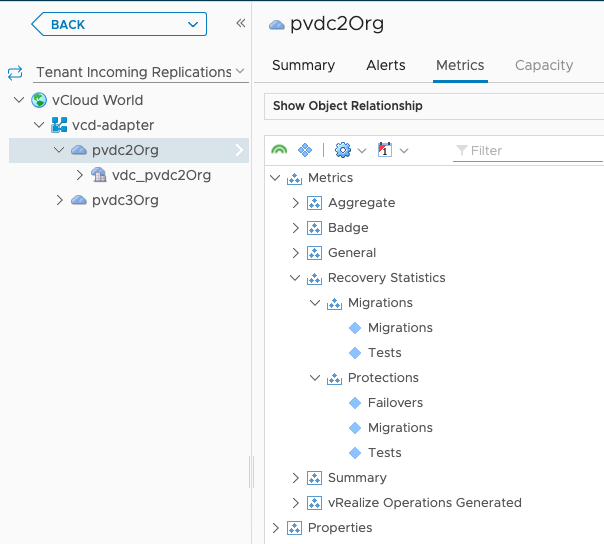
Task: Switch to the Summary tab
Action: click(303, 65)
